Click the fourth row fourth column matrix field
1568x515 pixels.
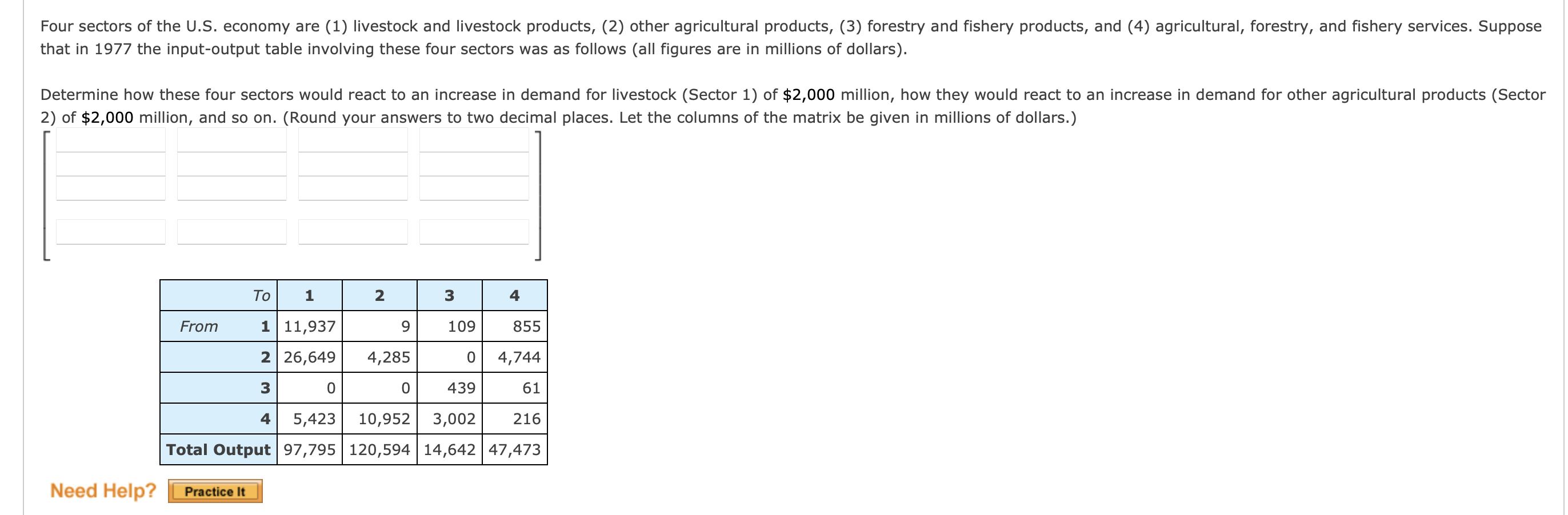[474, 231]
